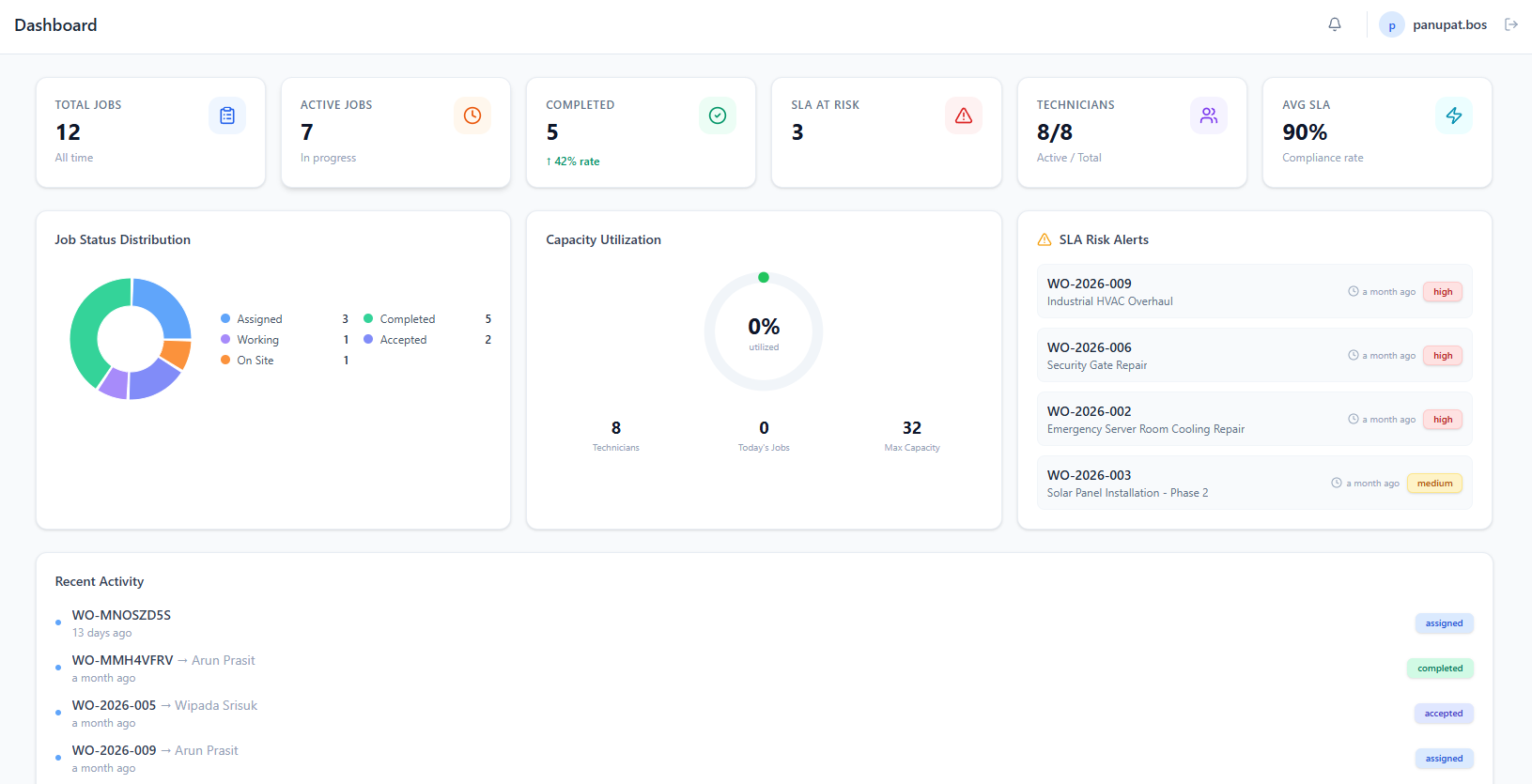Image resolution: width=1532 pixels, height=784 pixels.
Task: Open the notifications bell icon
Action: coord(1335,24)
